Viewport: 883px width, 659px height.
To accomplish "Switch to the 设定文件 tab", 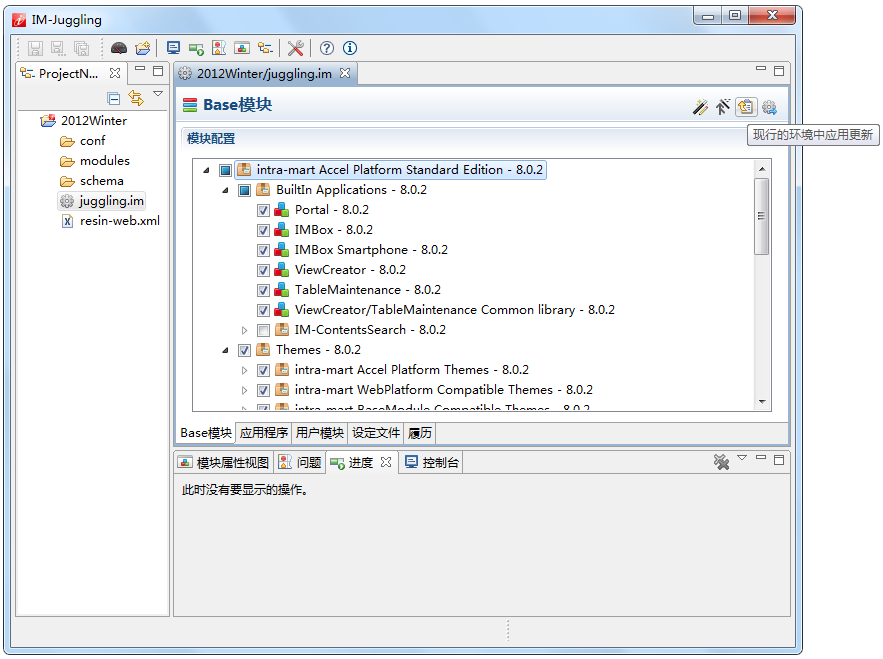I will pos(376,433).
